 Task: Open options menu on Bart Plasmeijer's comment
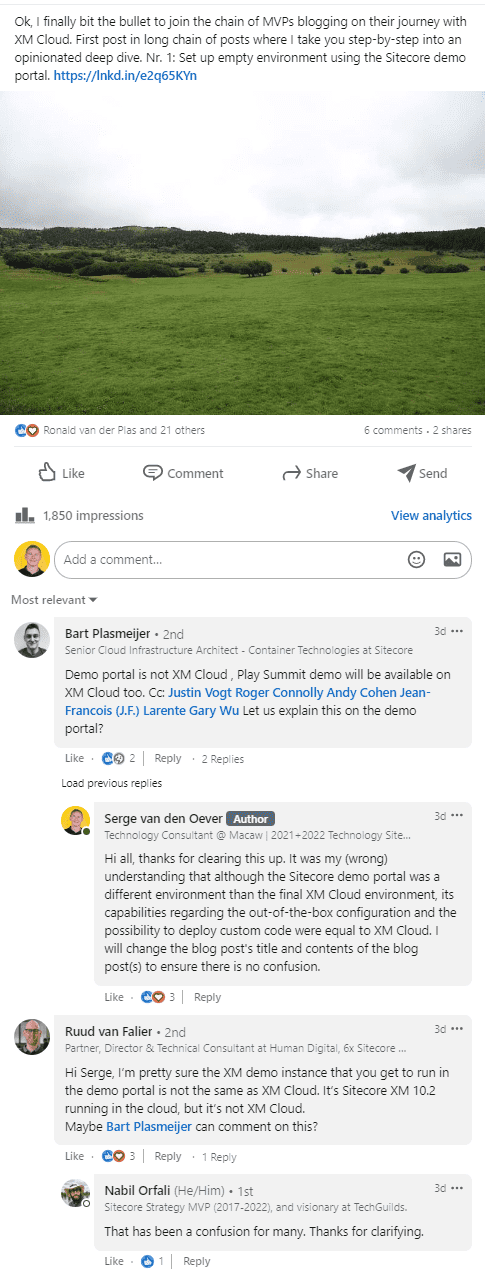[x=457, y=632]
